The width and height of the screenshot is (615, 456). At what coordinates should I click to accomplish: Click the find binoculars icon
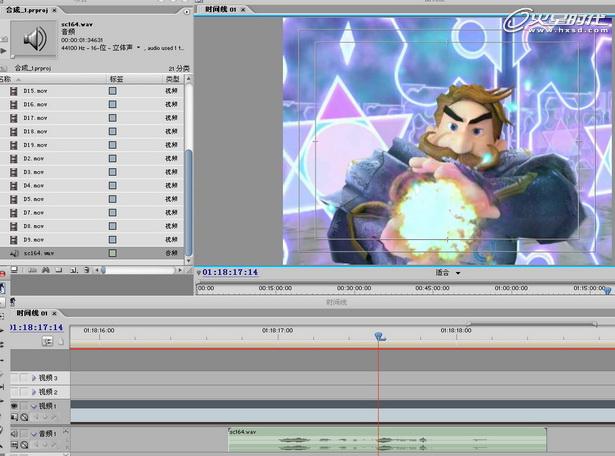point(46,270)
